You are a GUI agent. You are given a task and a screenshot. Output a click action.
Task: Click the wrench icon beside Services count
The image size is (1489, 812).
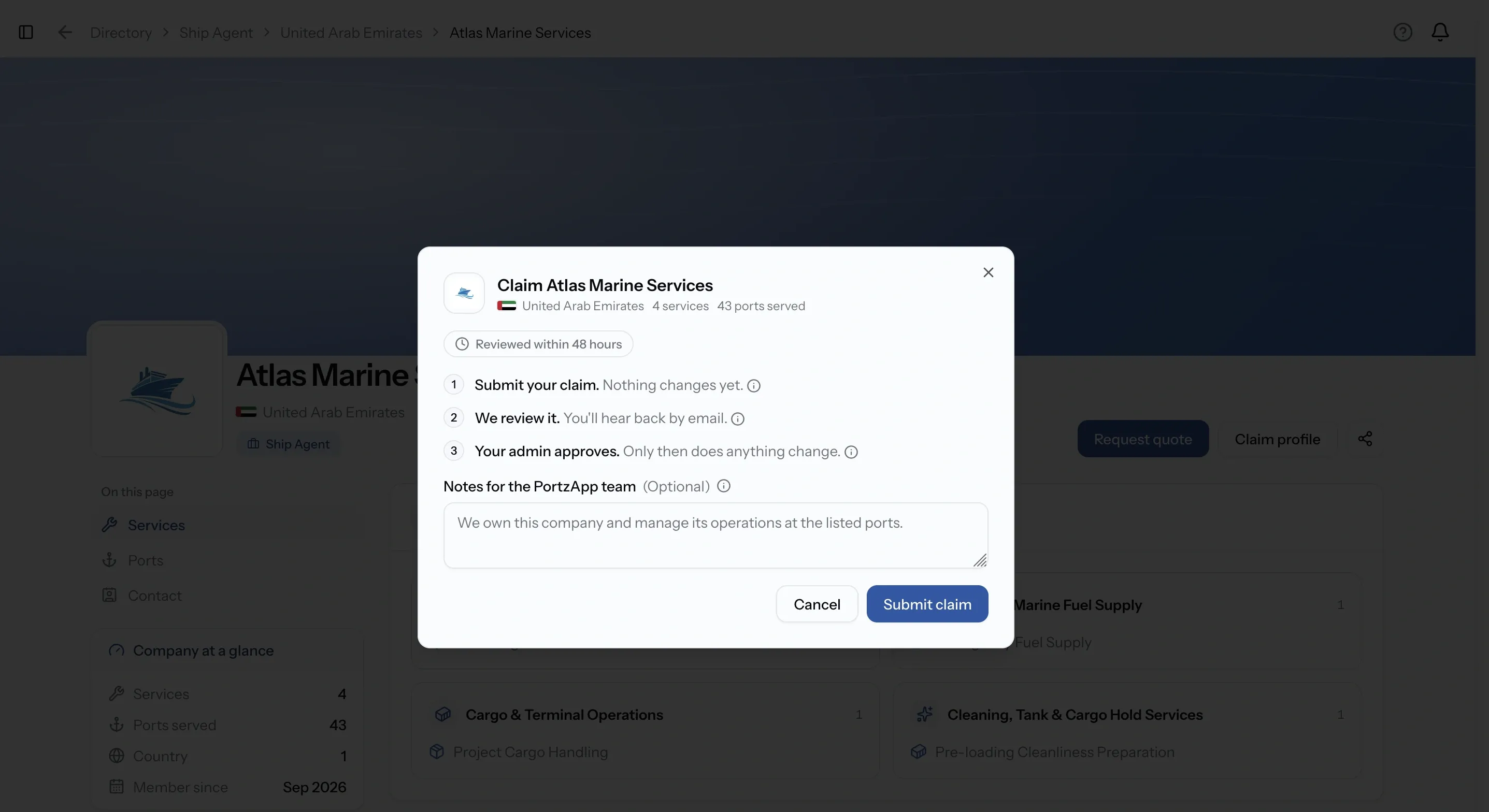pyautogui.click(x=117, y=693)
